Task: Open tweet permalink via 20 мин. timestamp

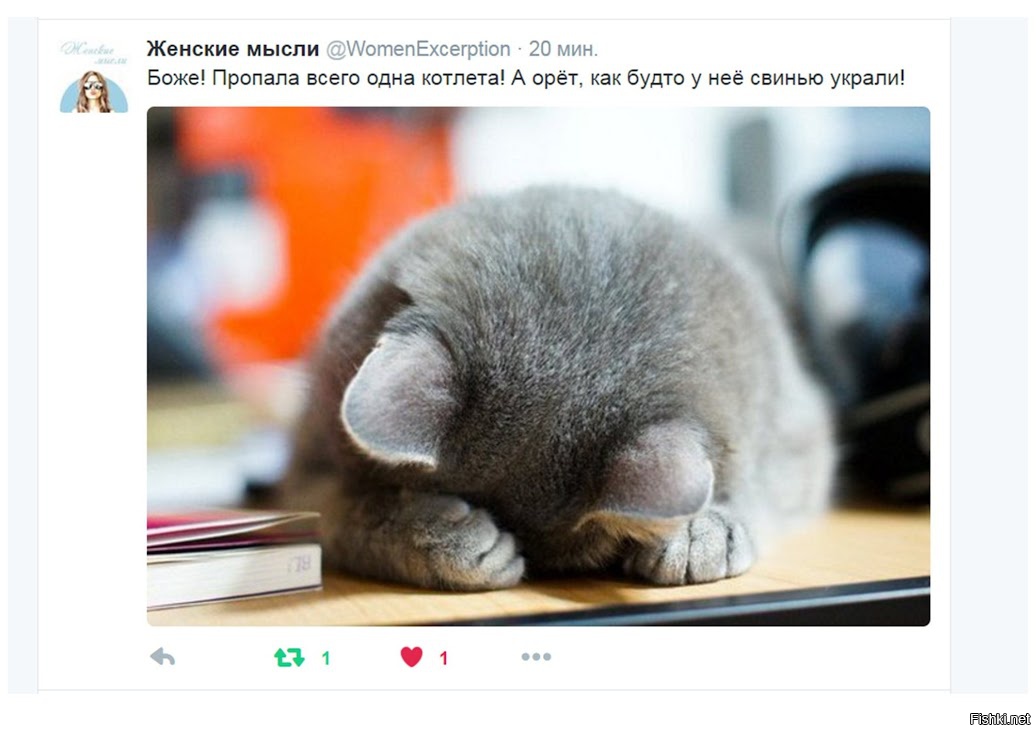Action: click(564, 49)
